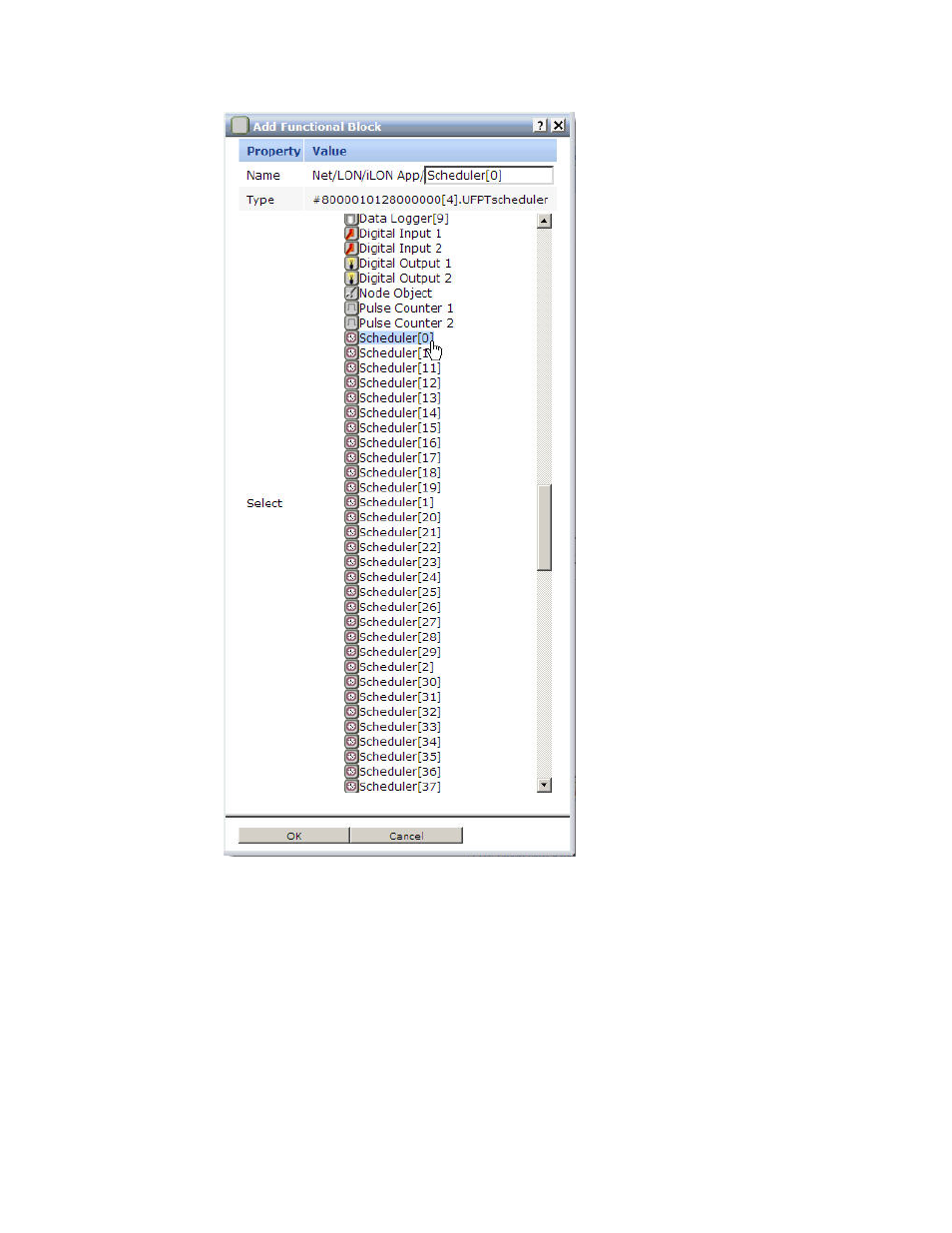952x1233 pixels.
Task: Click the Type value text
Action: coord(430,200)
